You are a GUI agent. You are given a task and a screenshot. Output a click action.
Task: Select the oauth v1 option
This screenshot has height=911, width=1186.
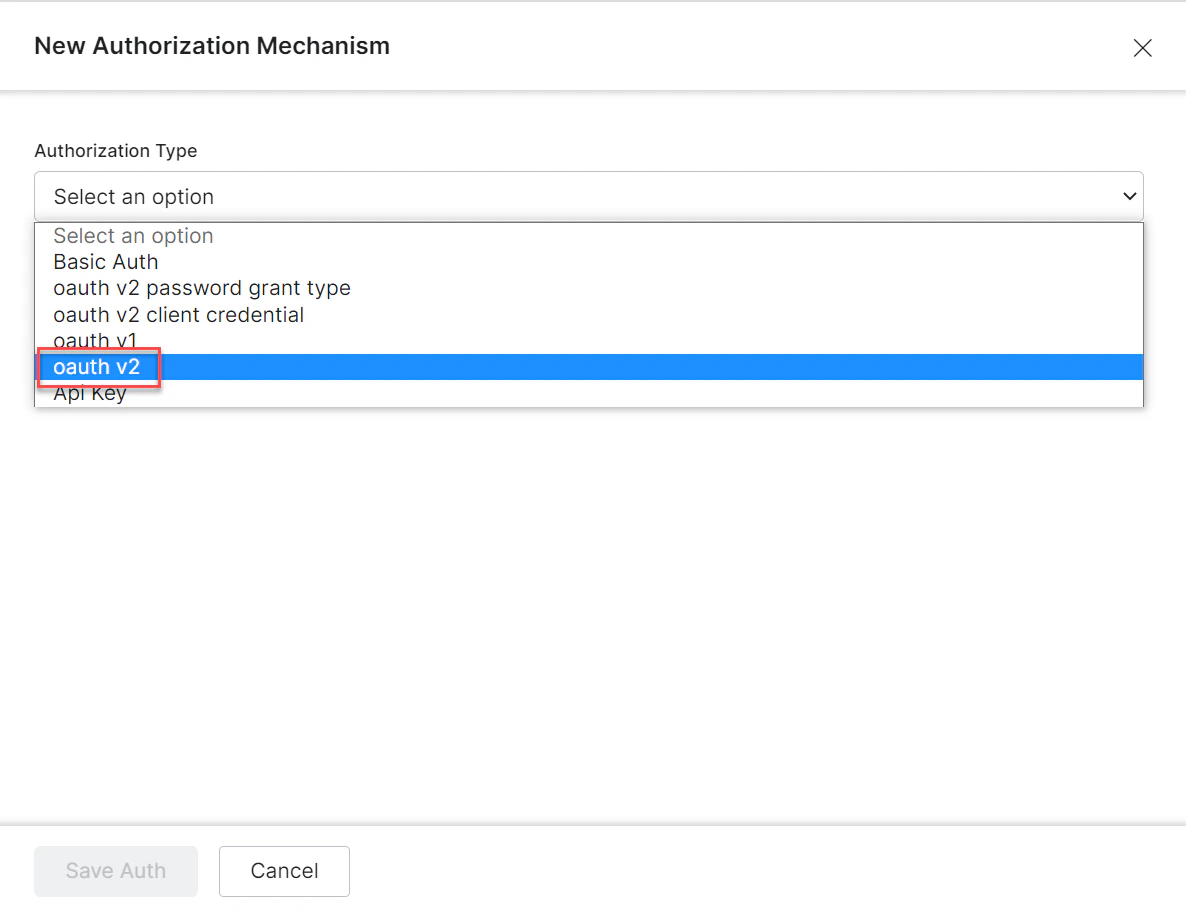click(x=96, y=340)
